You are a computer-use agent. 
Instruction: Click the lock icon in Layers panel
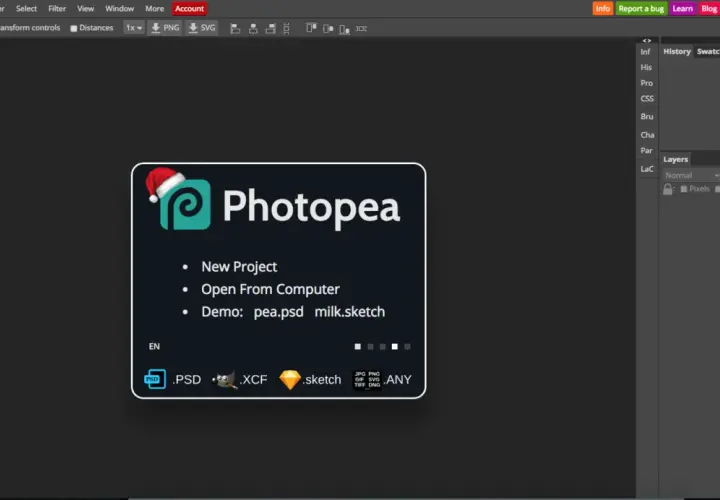point(668,189)
